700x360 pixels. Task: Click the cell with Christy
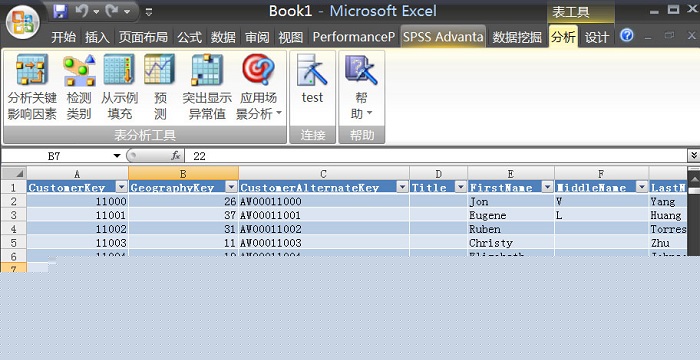coord(511,243)
